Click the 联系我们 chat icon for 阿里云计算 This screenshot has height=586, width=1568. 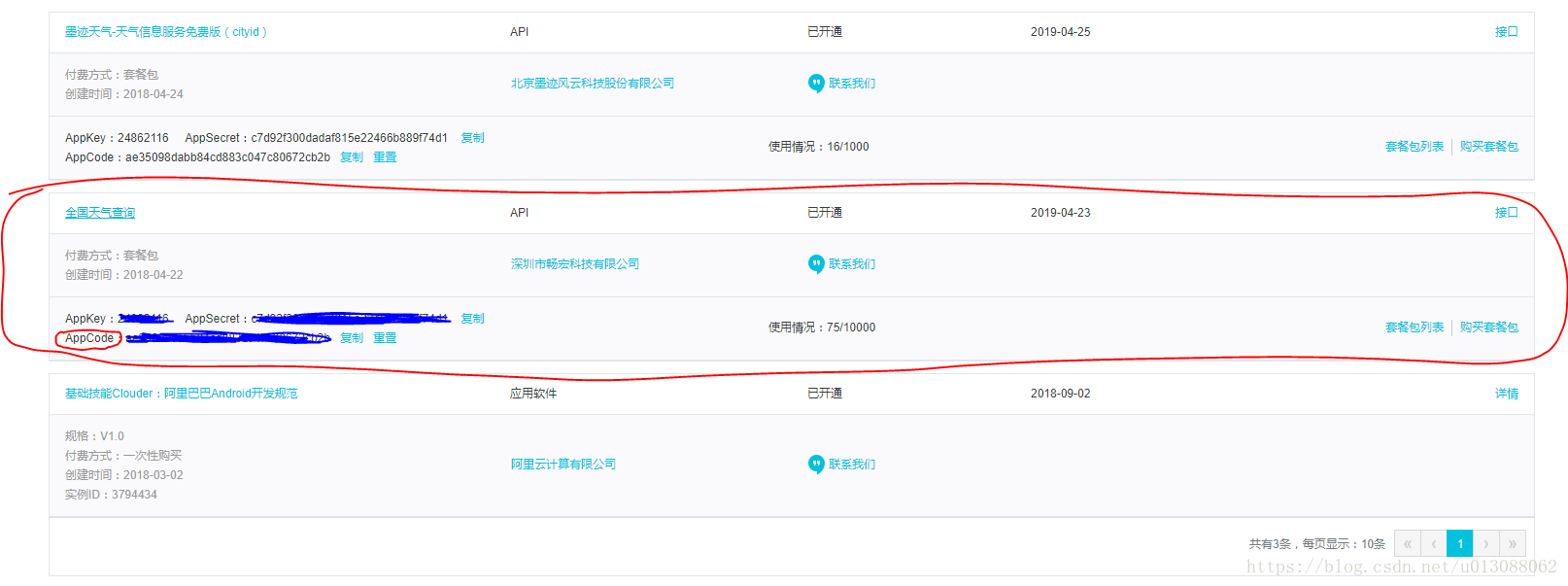(x=816, y=465)
